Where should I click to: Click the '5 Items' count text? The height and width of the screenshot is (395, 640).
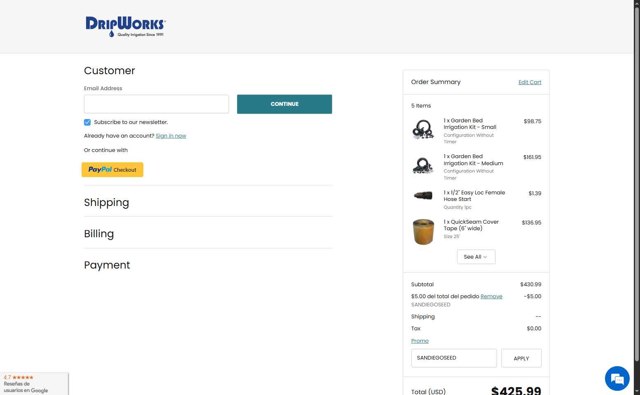coord(421,106)
